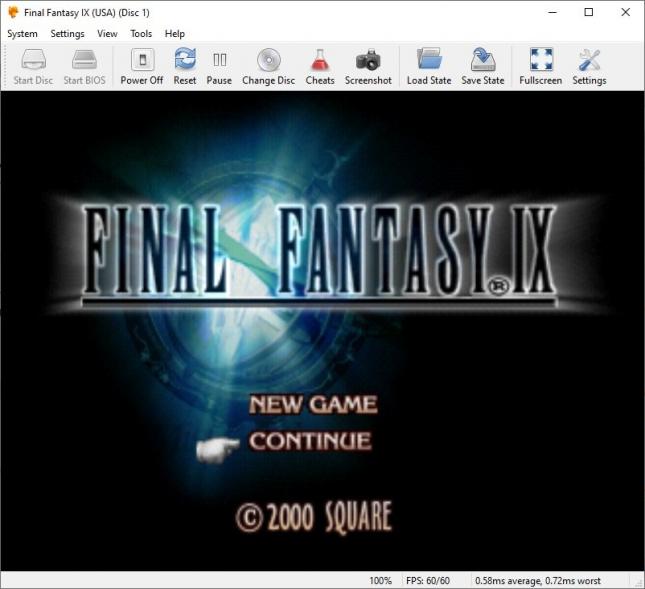This screenshot has width=645, height=589.
Task: Close the emulator window
Action: point(625,12)
